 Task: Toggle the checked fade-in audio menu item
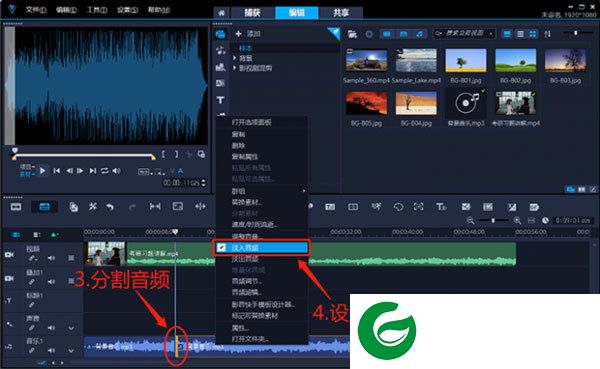[261, 248]
